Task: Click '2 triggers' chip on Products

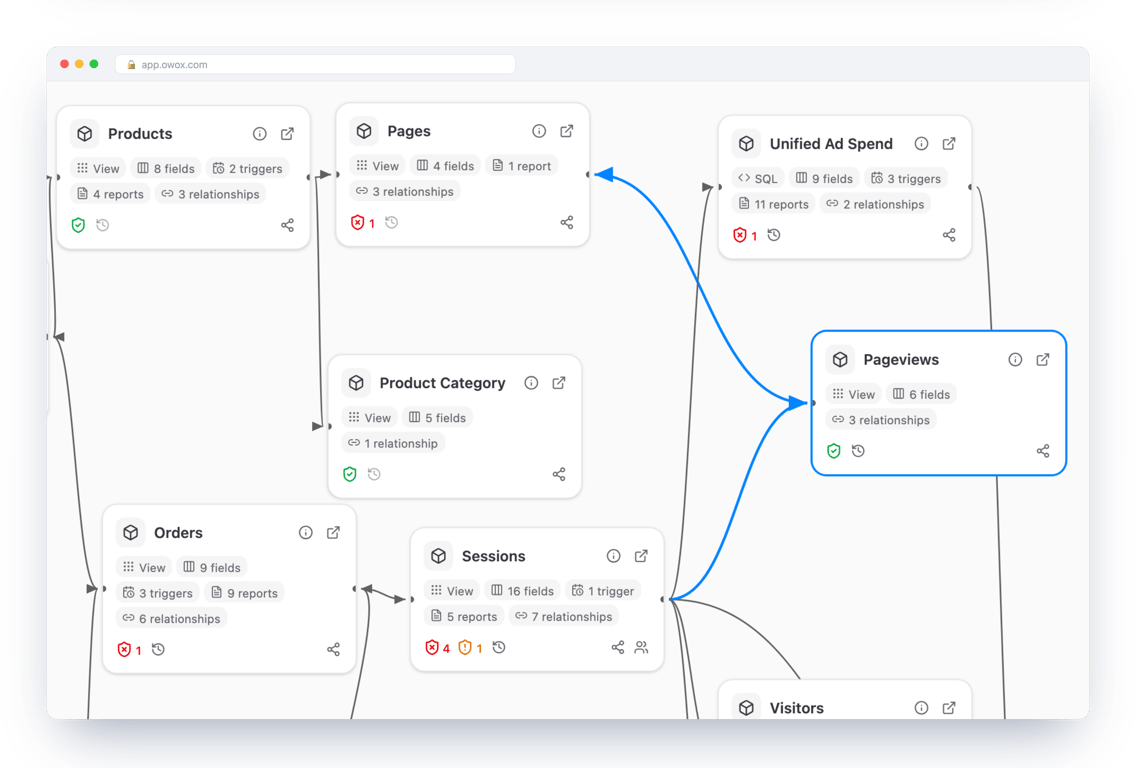Action: click(248, 169)
